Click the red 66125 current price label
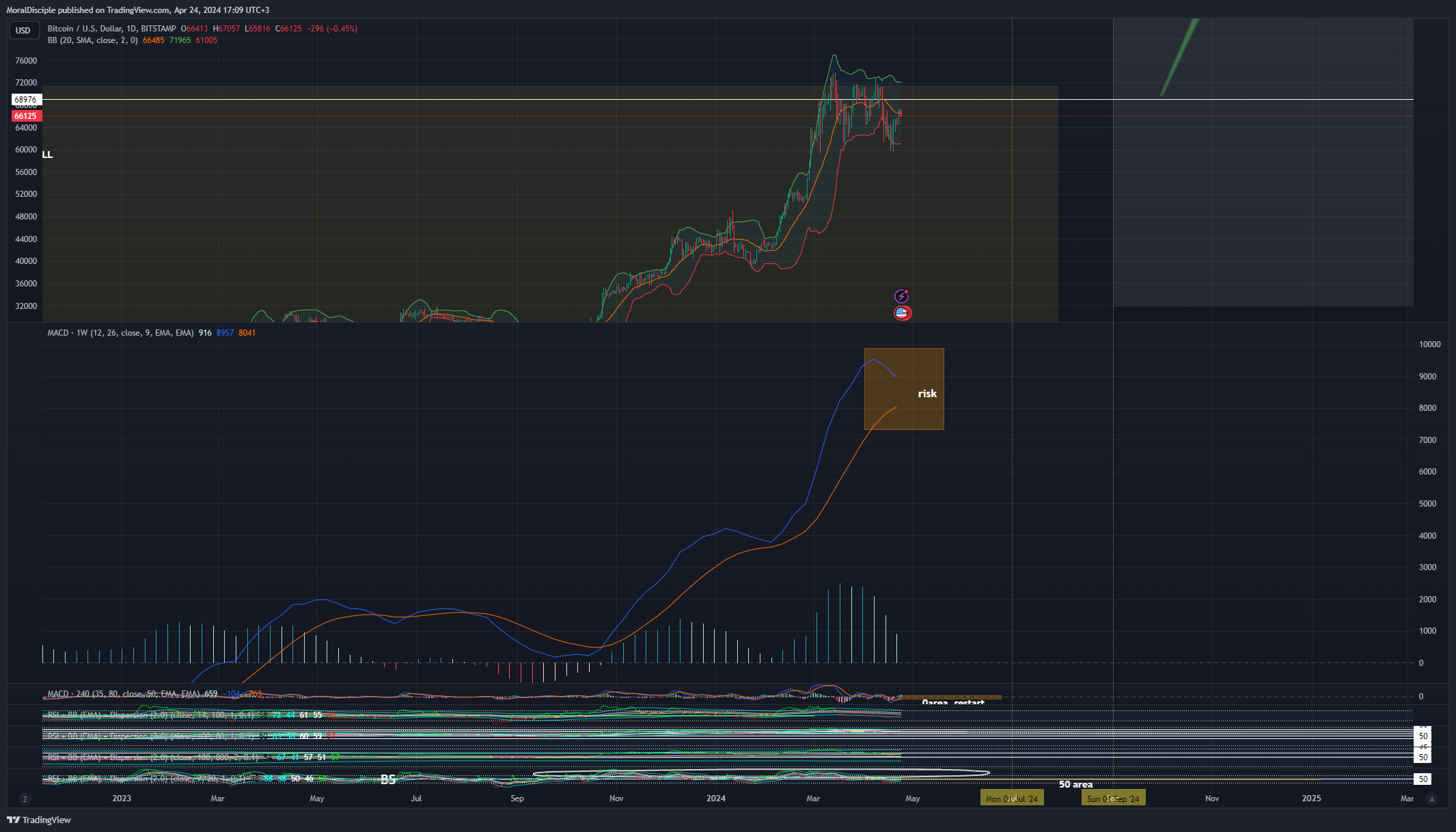This screenshot has width=1456, height=832. (26, 116)
